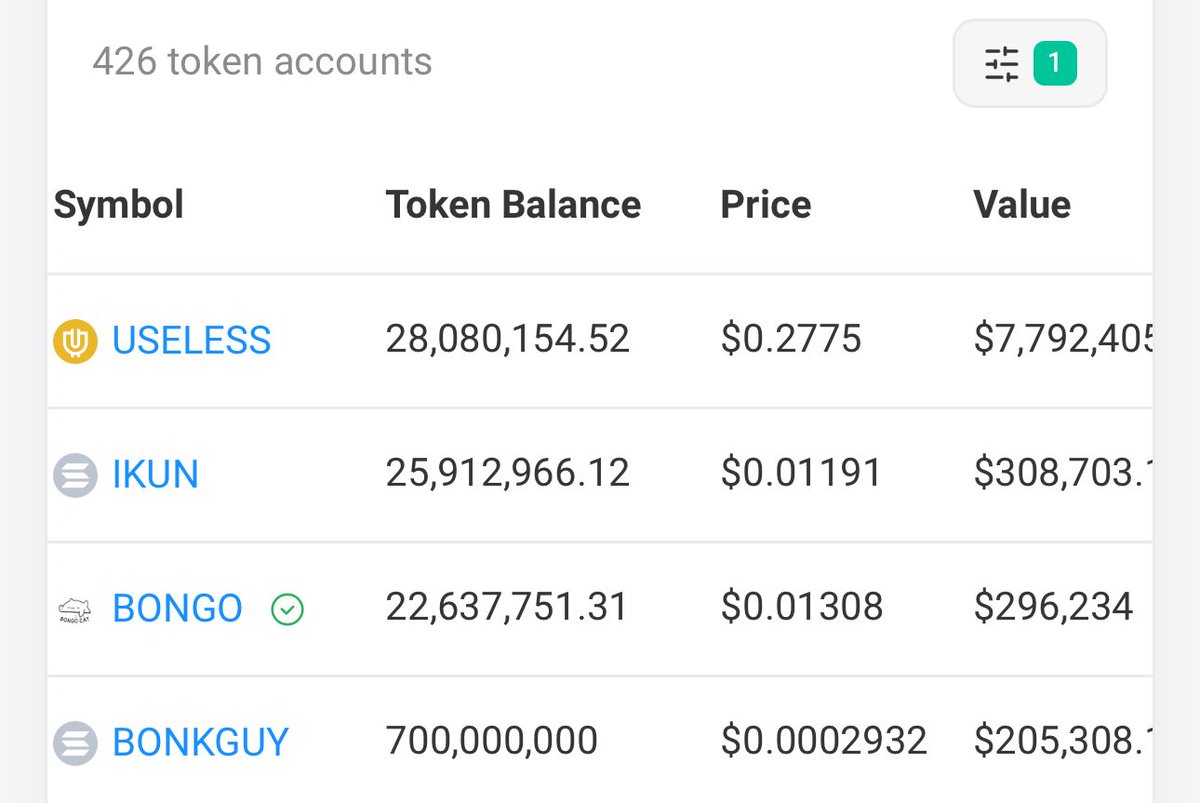Open the USELESS token link

click(191, 341)
